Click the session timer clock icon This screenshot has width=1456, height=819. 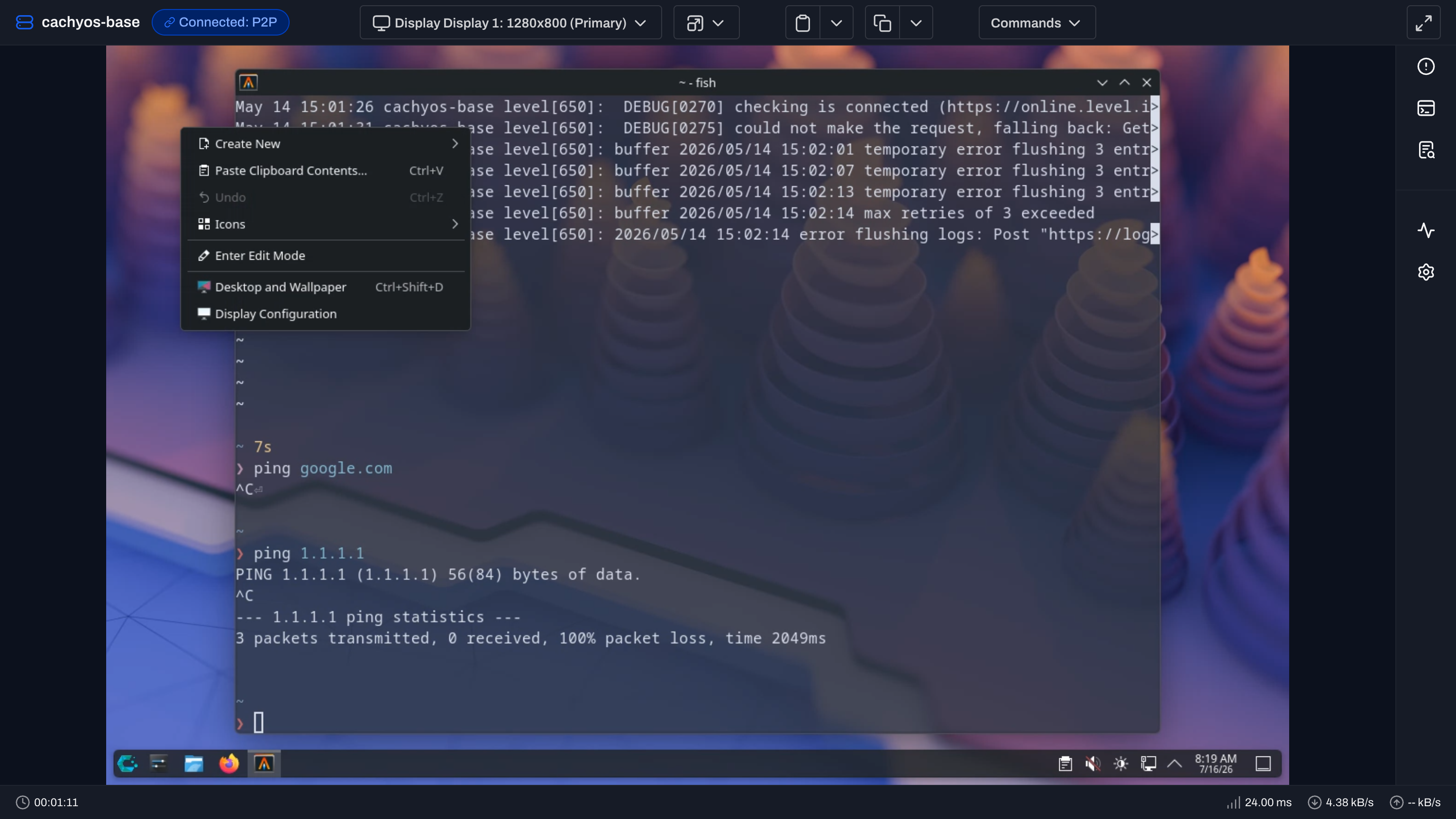[22, 802]
